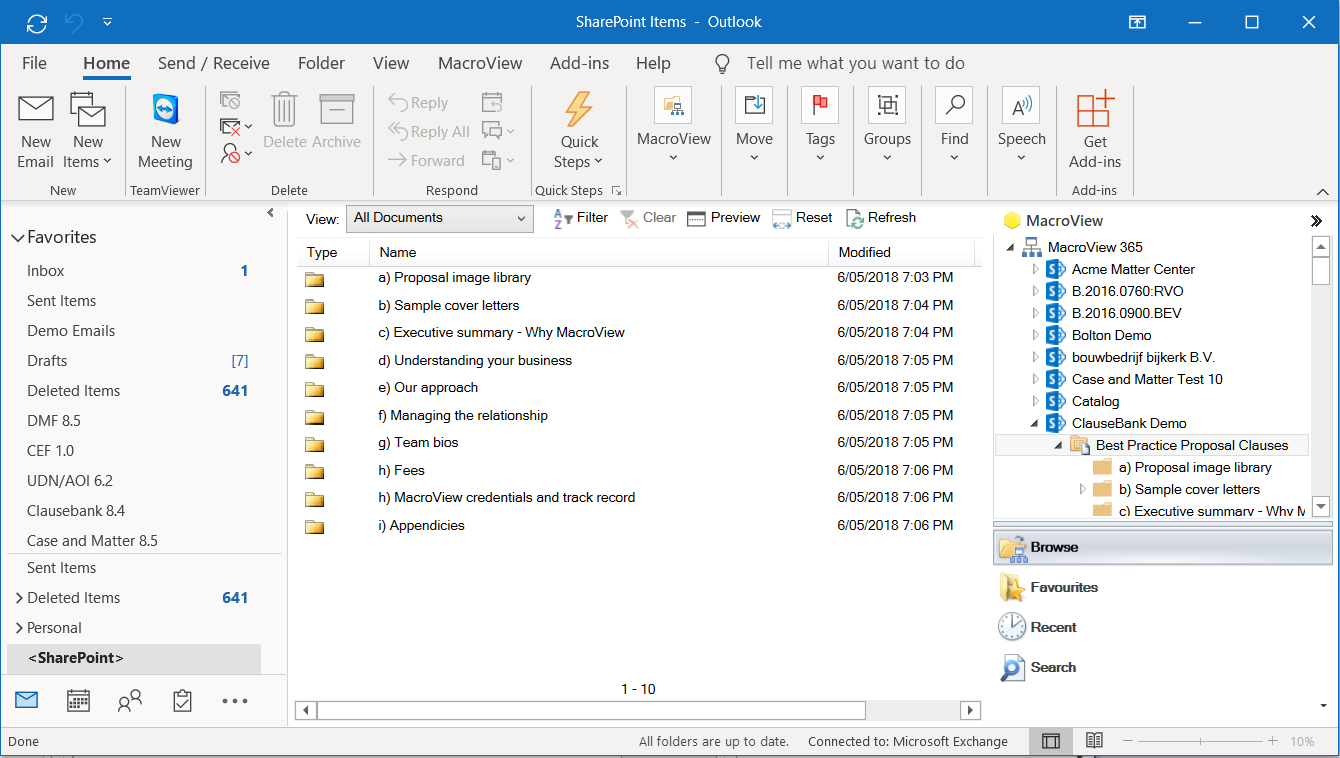Expand the Deleted Items folder with chevron
Viewport: 1340px width, 758px height.
[19, 598]
